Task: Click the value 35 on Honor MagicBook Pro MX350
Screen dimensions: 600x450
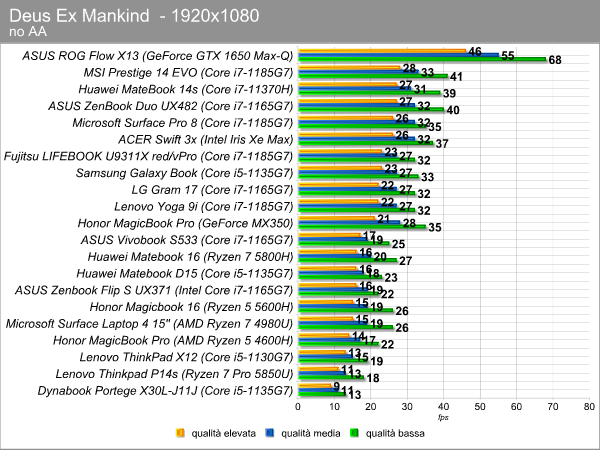Action: pyautogui.click(x=435, y=228)
